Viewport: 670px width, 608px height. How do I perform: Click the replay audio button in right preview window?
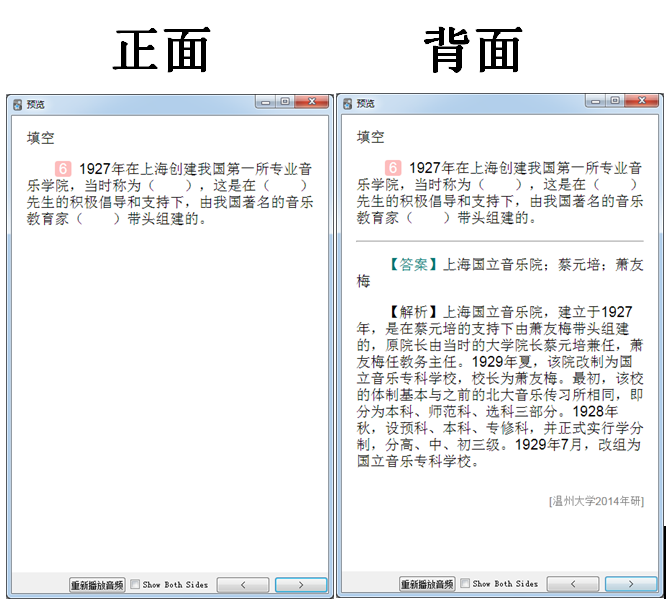coord(427,584)
